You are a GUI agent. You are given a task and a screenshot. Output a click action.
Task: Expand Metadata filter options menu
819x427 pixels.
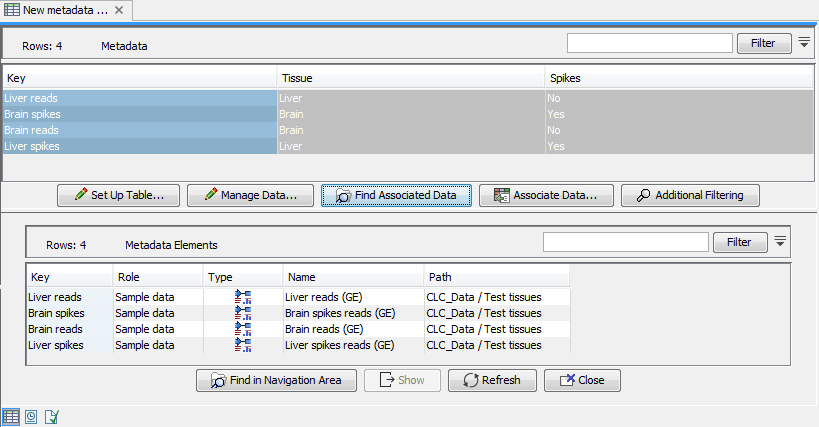click(804, 43)
